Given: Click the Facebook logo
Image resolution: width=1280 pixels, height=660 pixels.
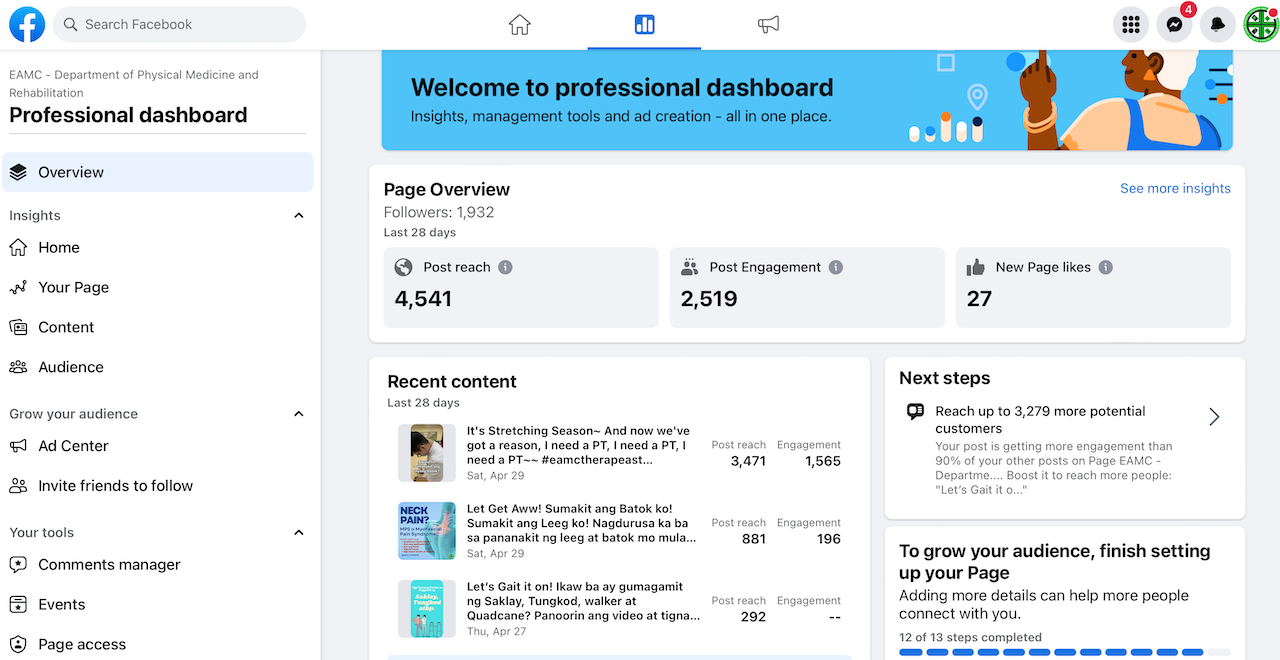Looking at the screenshot, I should 27,24.
